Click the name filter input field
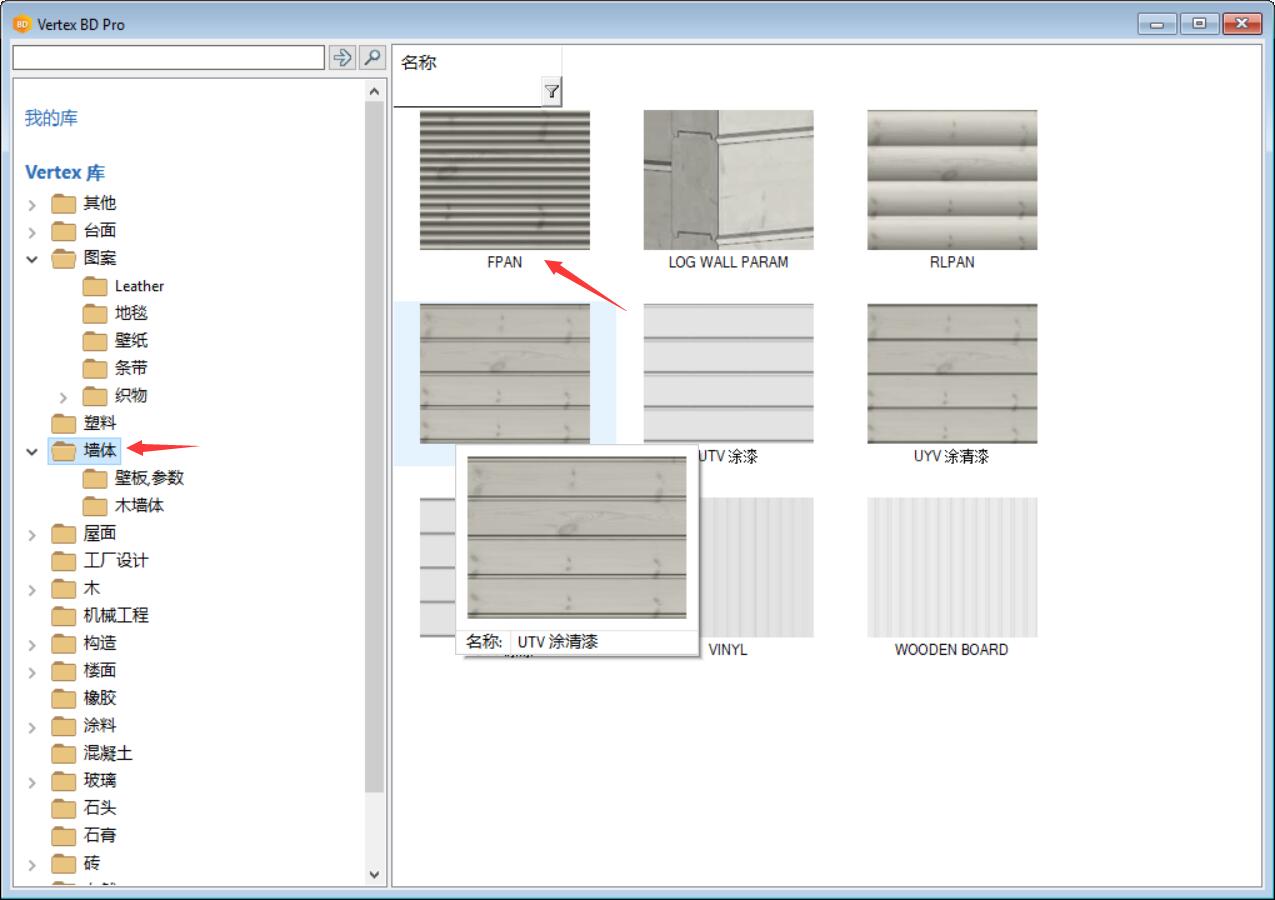The image size is (1275, 900). (467, 92)
